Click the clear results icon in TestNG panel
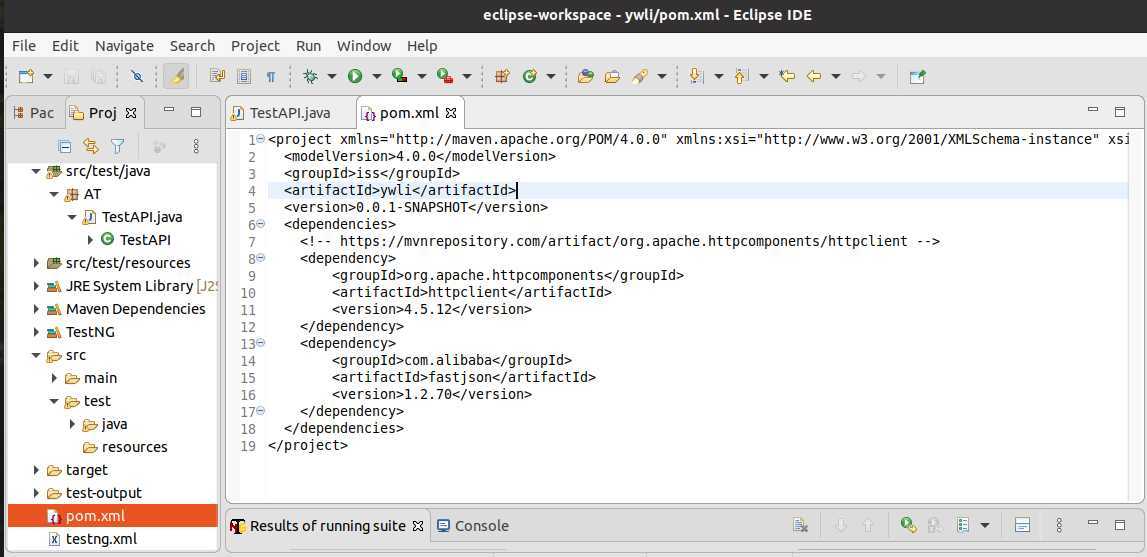1147x557 pixels. tap(800, 525)
